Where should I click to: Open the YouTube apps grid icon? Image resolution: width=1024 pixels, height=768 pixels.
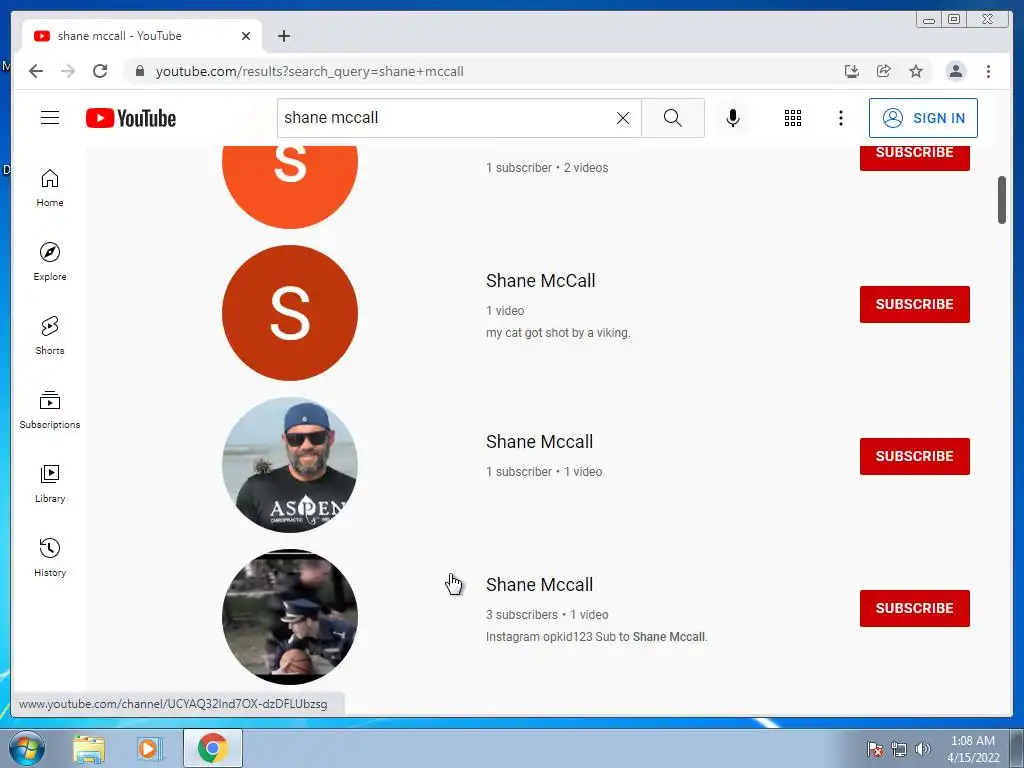[x=793, y=118]
